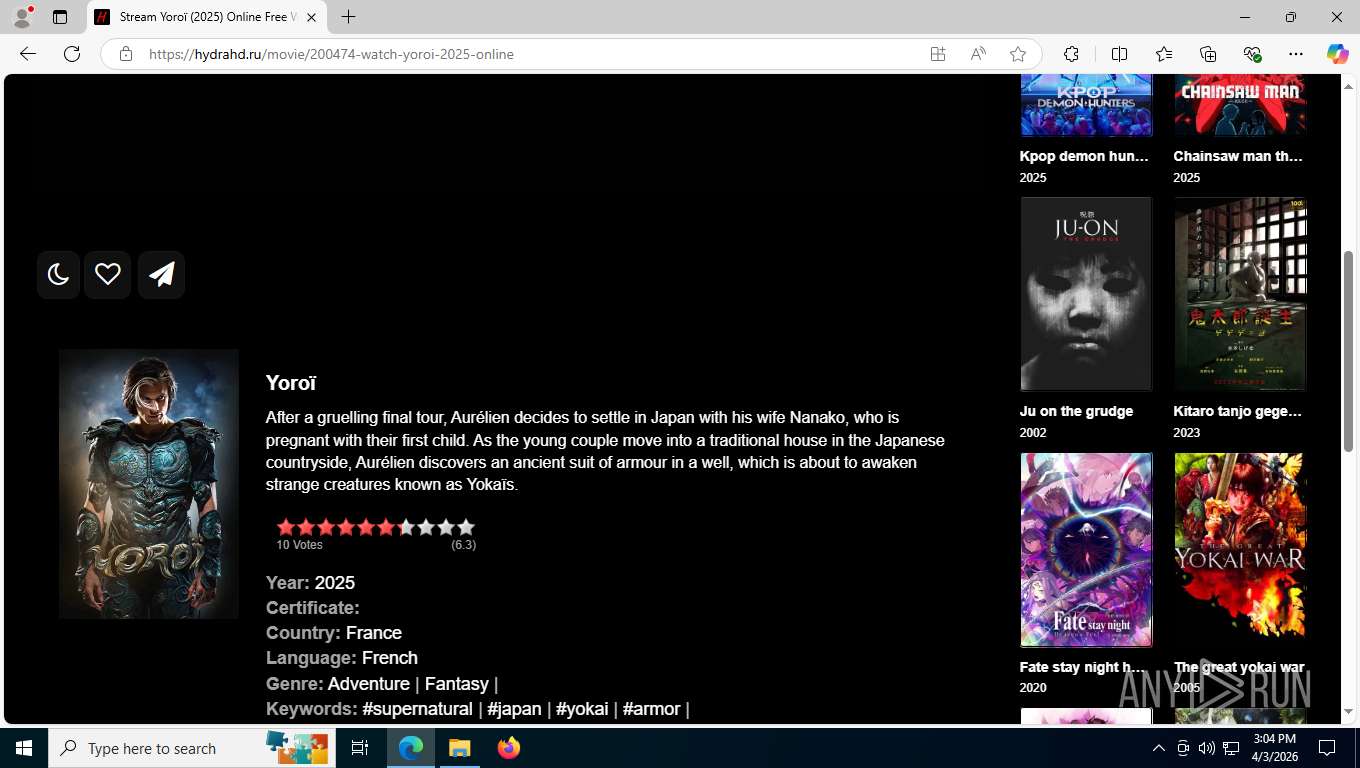The height and width of the screenshot is (768, 1360).
Task: View site information lock icon
Action: [x=126, y=54]
